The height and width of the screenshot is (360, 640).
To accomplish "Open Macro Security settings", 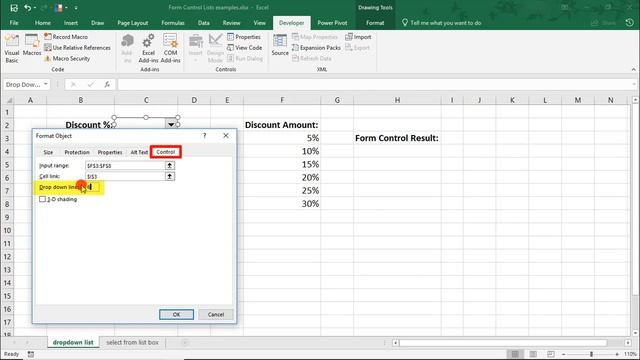I will coord(67,58).
